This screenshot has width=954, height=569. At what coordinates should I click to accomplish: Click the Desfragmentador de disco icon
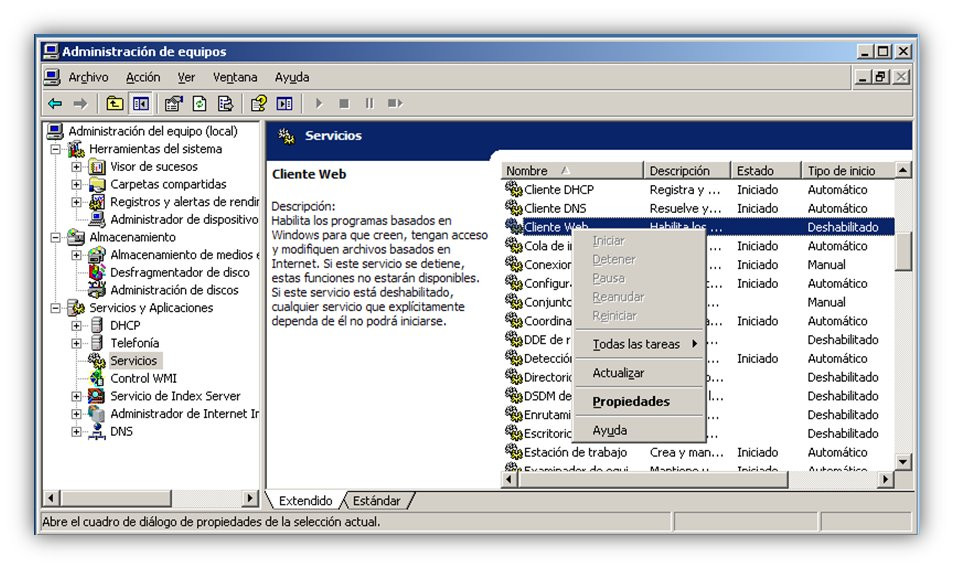[x=97, y=272]
